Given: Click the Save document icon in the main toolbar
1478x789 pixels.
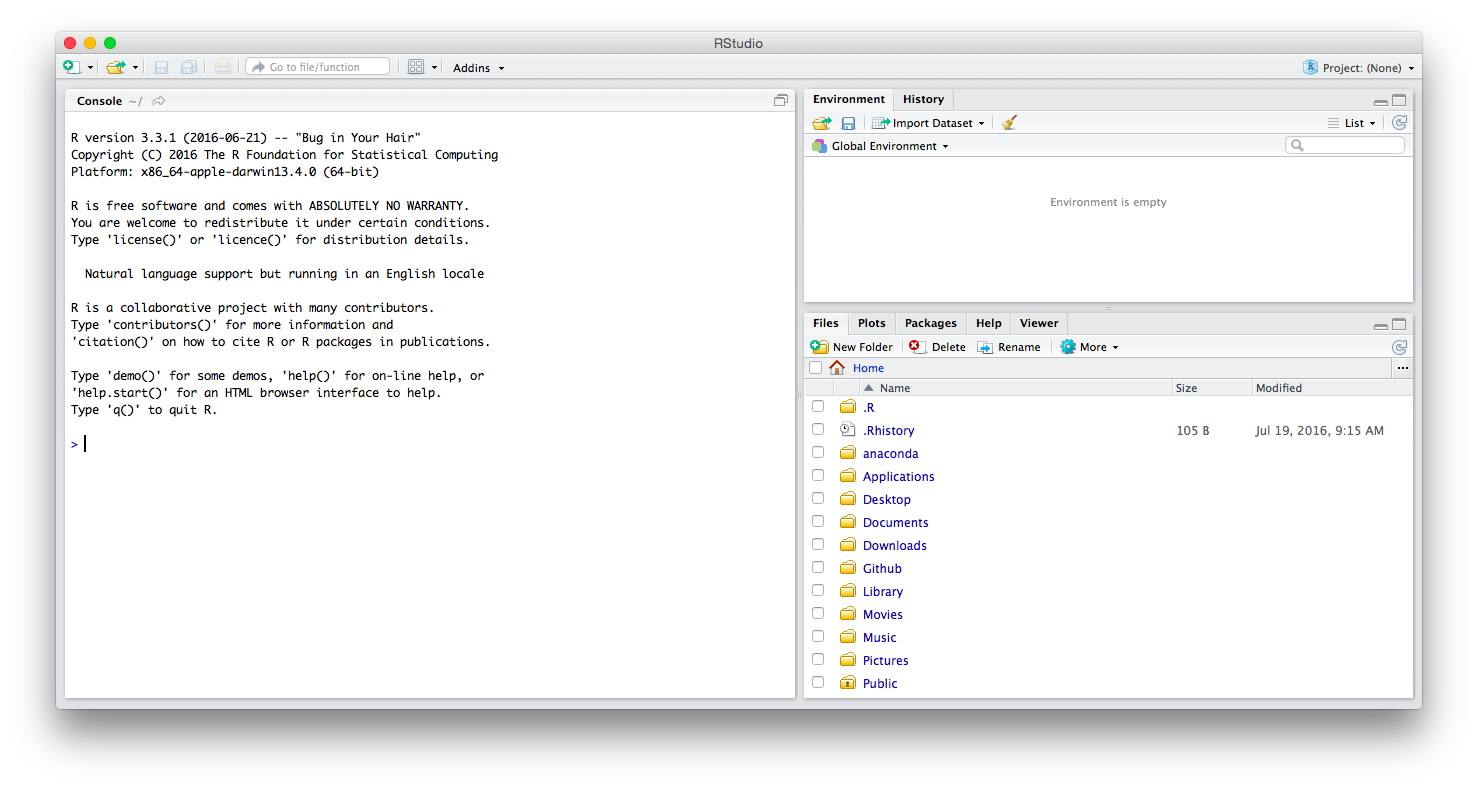Looking at the screenshot, I should 161,67.
